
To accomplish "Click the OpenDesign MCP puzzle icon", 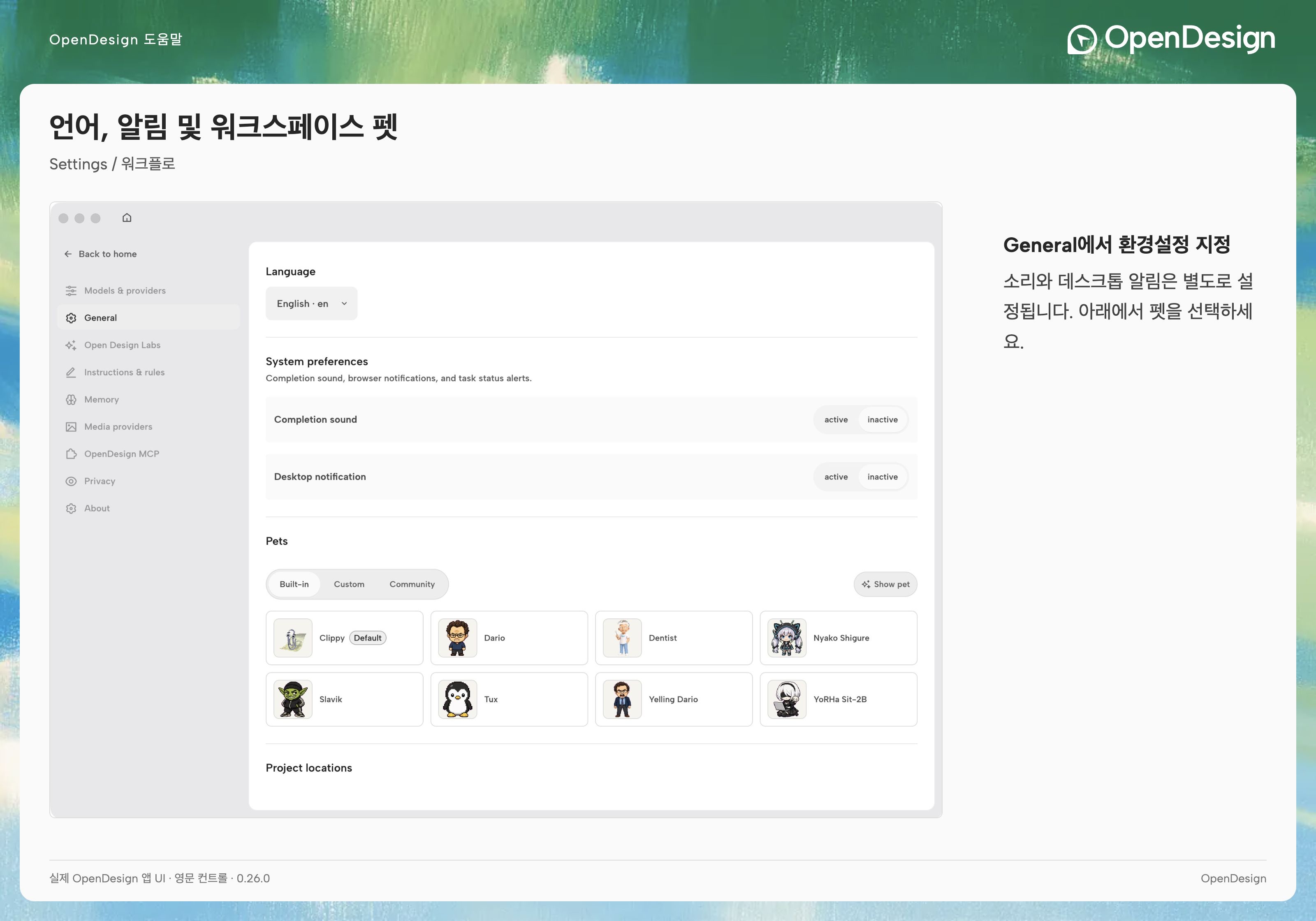I will coord(71,454).
